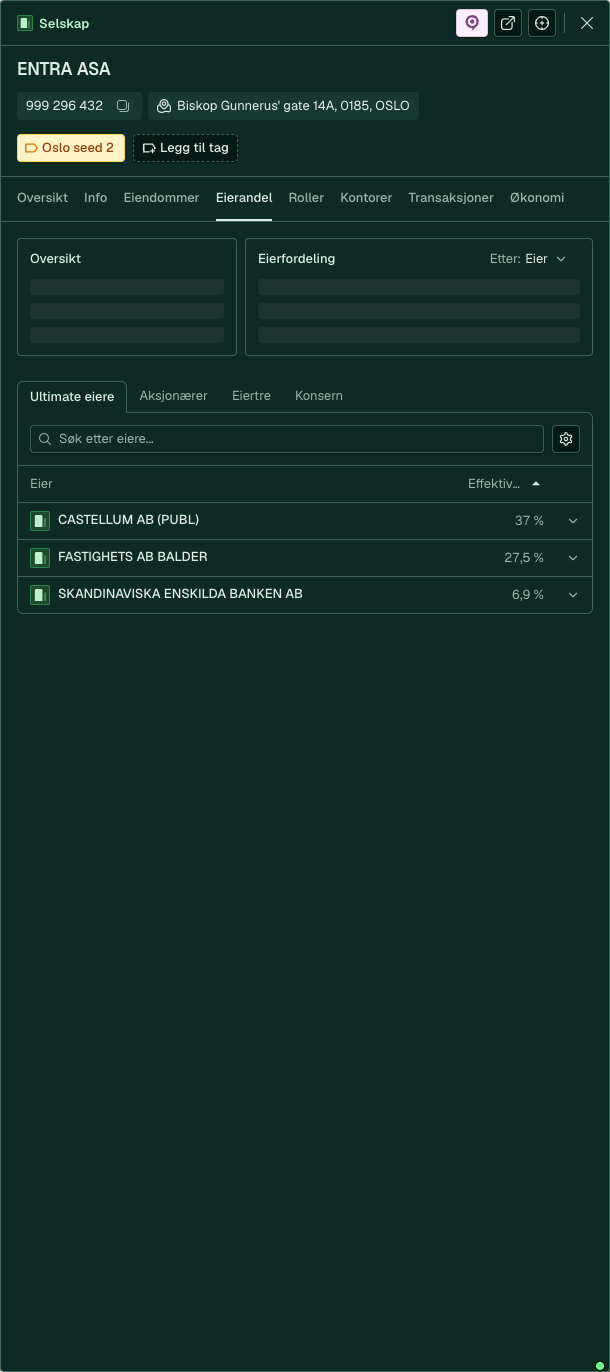Open the Kontorer tab
Viewport: 610px width, 1372px height.
tap(366, 198)
